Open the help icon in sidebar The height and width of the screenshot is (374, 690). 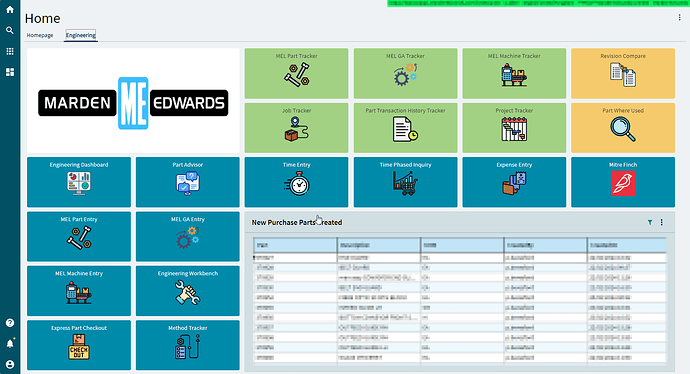[x=10, y=323]
